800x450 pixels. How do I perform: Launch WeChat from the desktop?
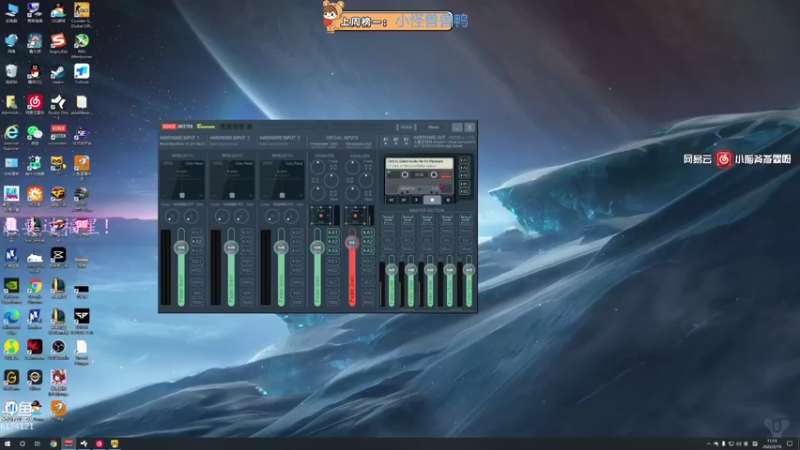[35, 136]
